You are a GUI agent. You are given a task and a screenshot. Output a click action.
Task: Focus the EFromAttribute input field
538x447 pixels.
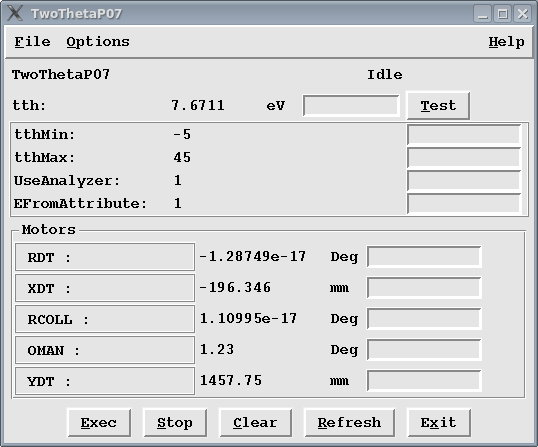tap(464, 204)
